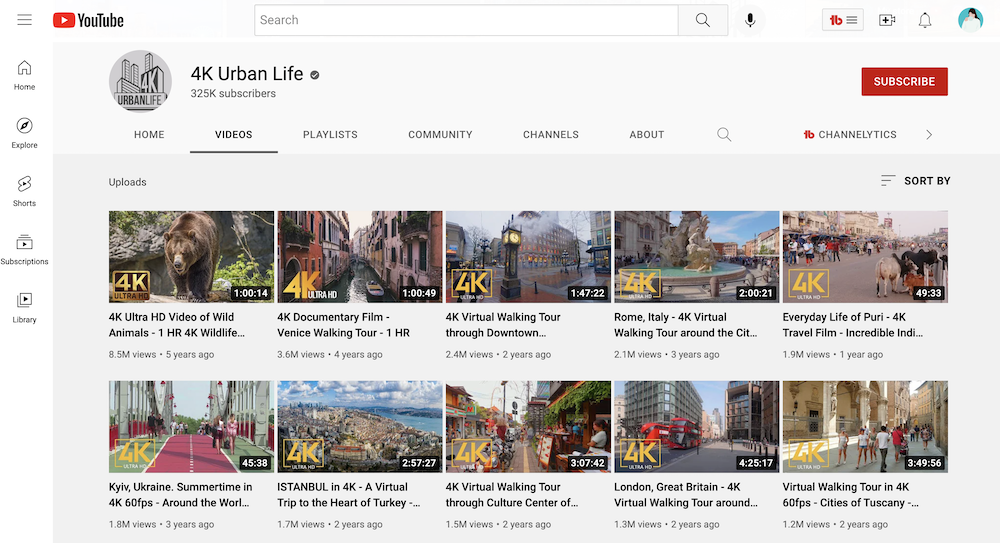Open the hamburger guide menu
The width and height of the screenshot is (1000, 543).
(24, 20)
